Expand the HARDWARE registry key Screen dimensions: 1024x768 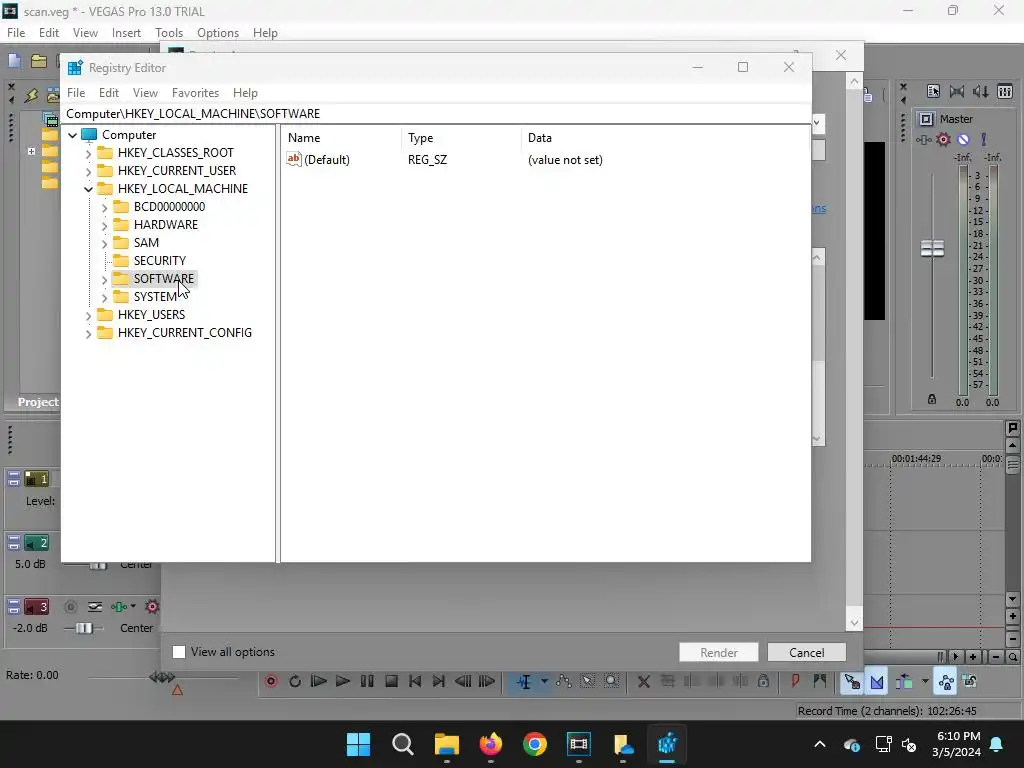coord(104,225)
